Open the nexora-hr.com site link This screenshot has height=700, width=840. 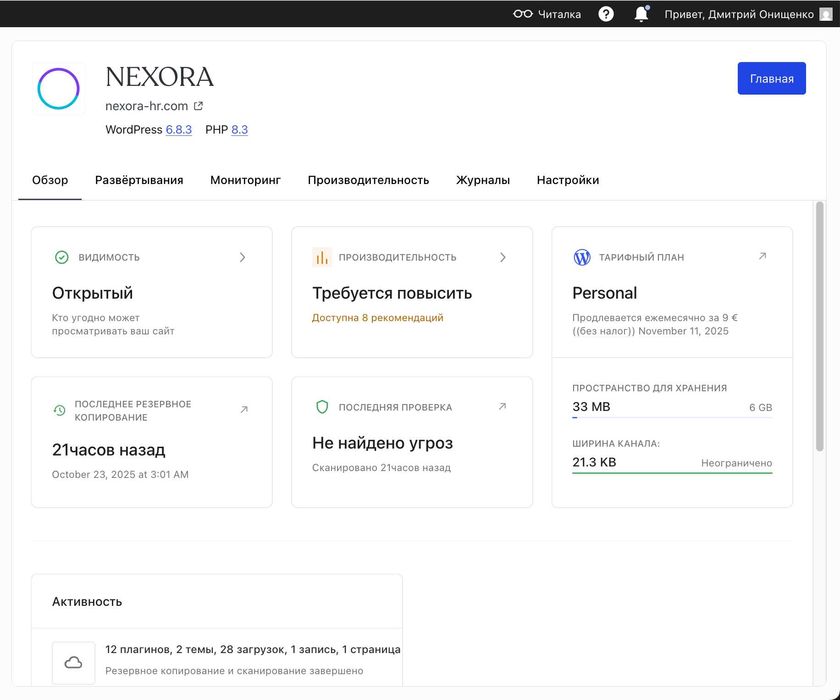(147, 106)
